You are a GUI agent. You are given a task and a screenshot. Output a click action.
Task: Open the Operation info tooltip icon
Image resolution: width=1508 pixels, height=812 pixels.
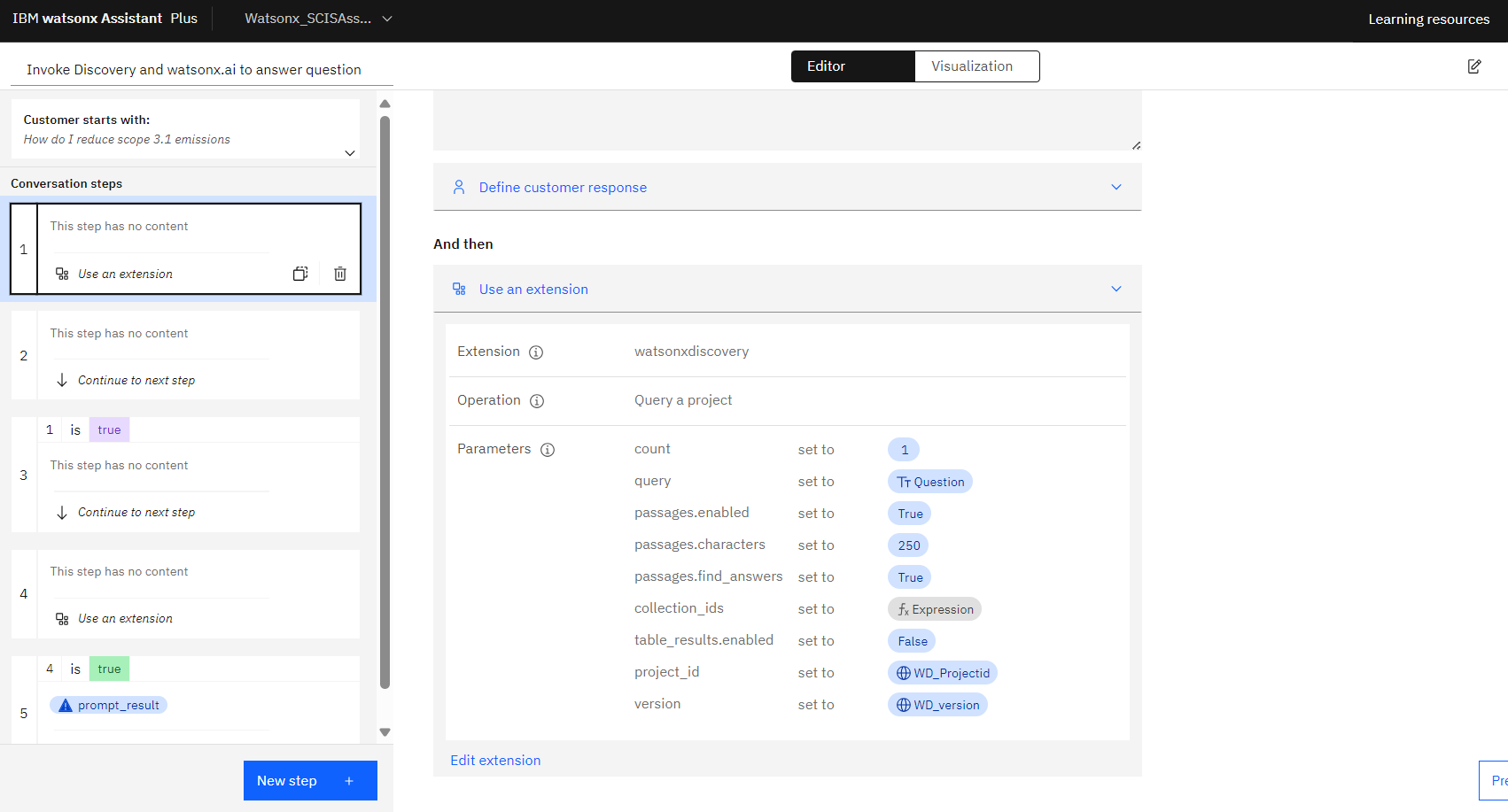pyautogui.click(x=537, y=401)
